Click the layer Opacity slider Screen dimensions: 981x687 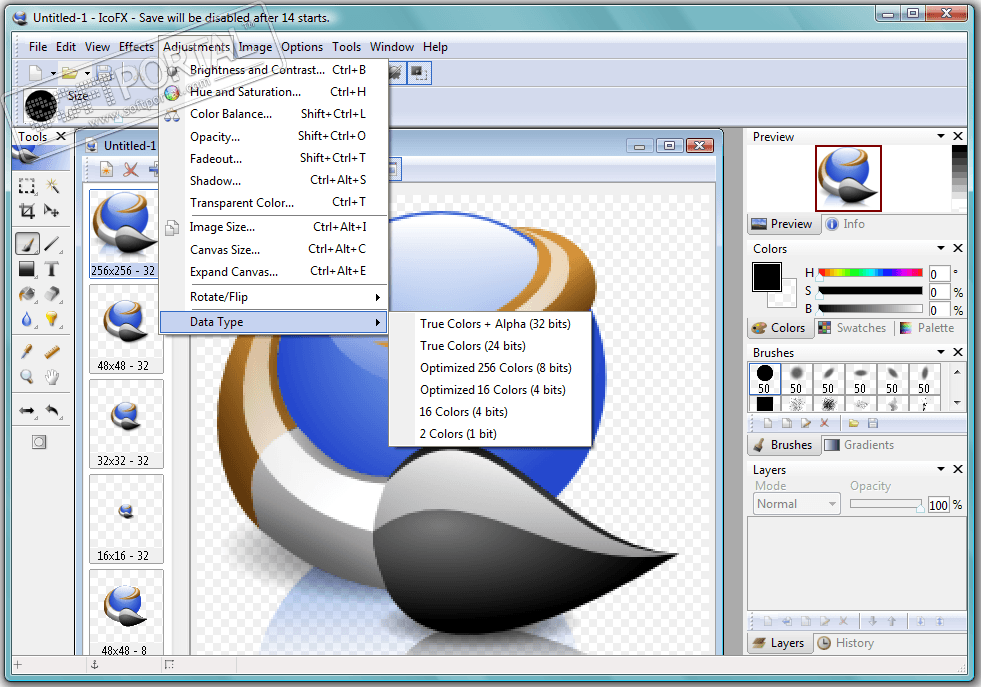(886, 504)
